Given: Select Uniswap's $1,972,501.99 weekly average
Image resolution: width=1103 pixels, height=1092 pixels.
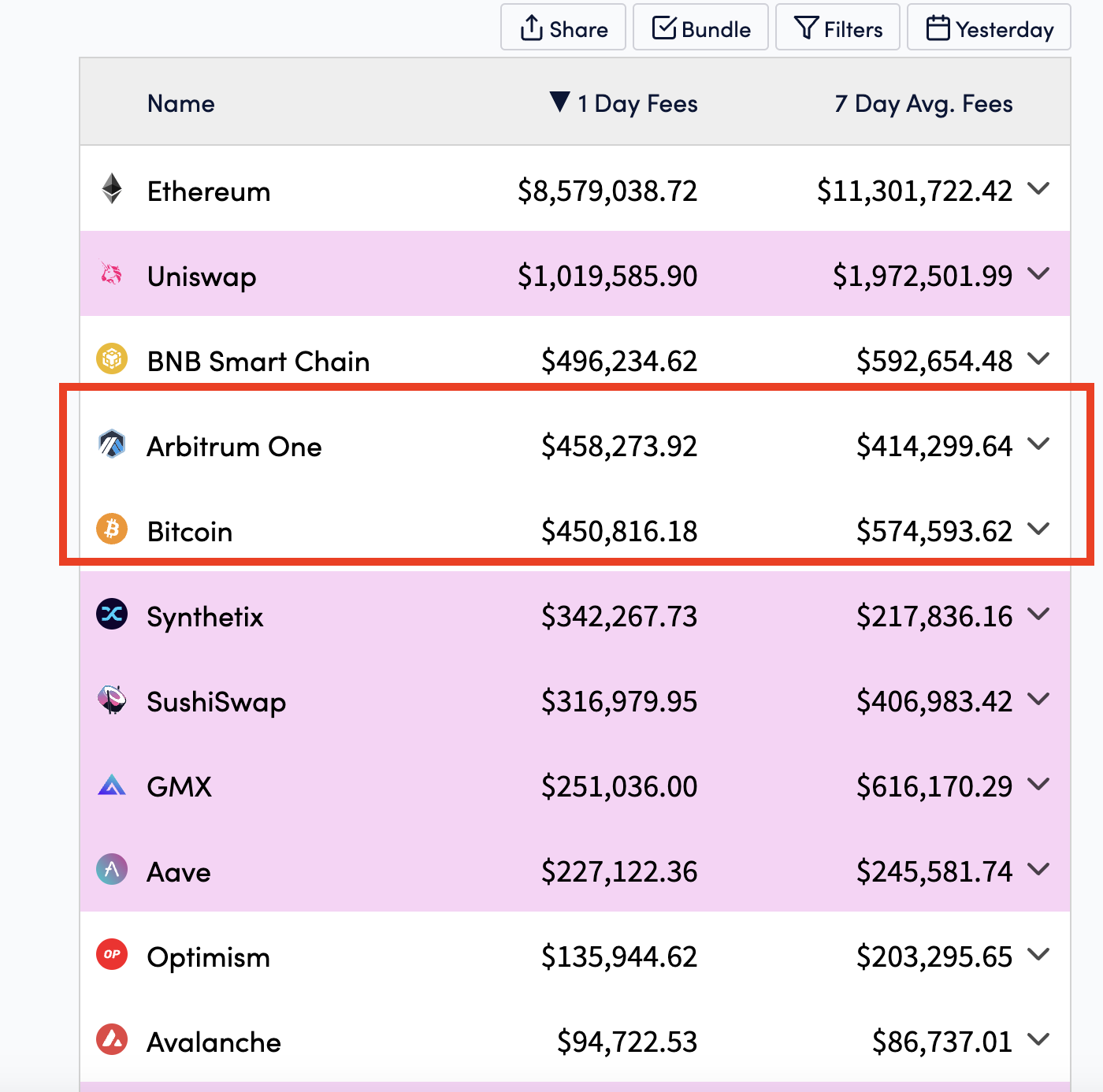Looking at the screenshot, I should [x=923, y=277].
